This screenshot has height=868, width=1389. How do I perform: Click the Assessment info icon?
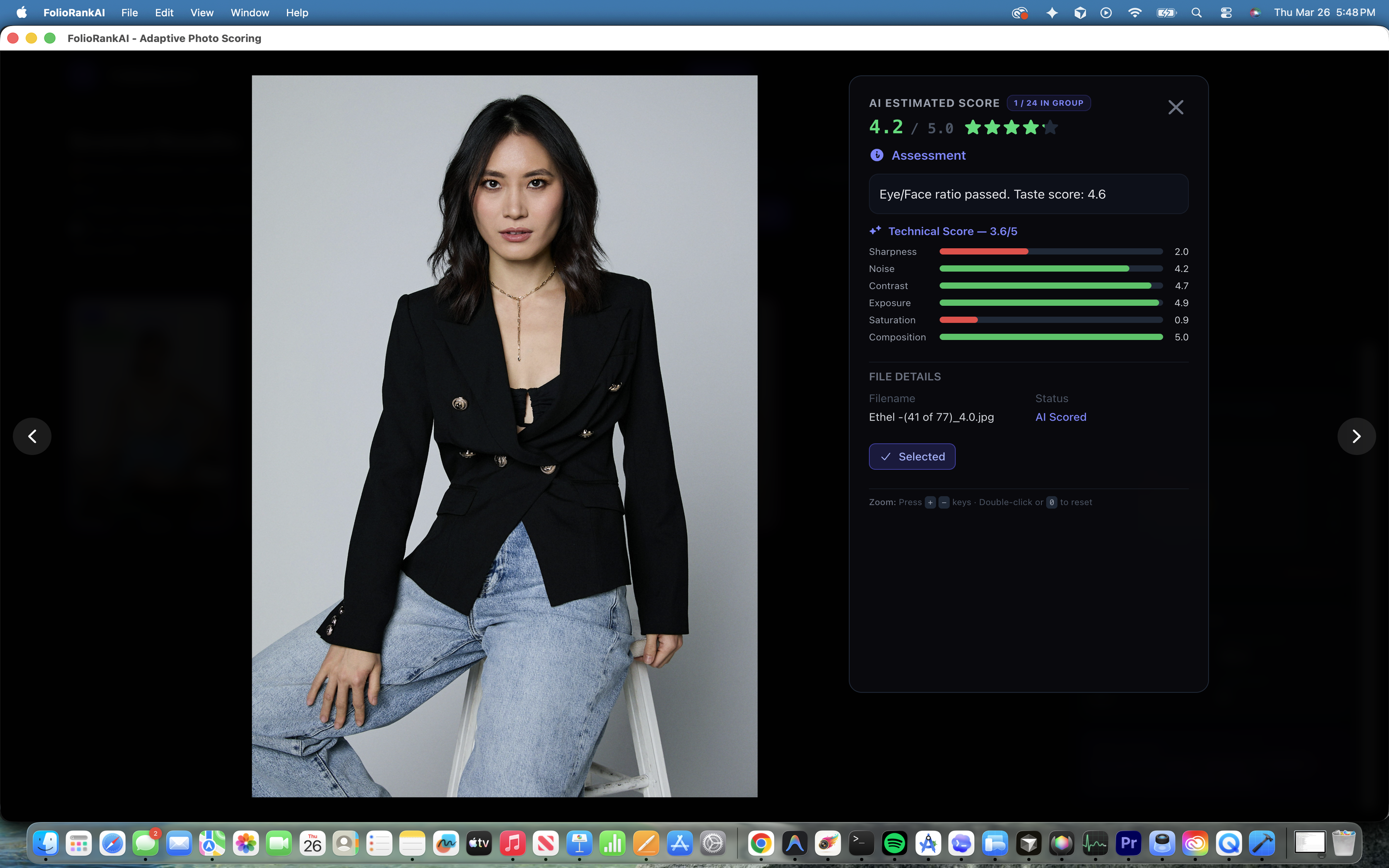[876, 155]
